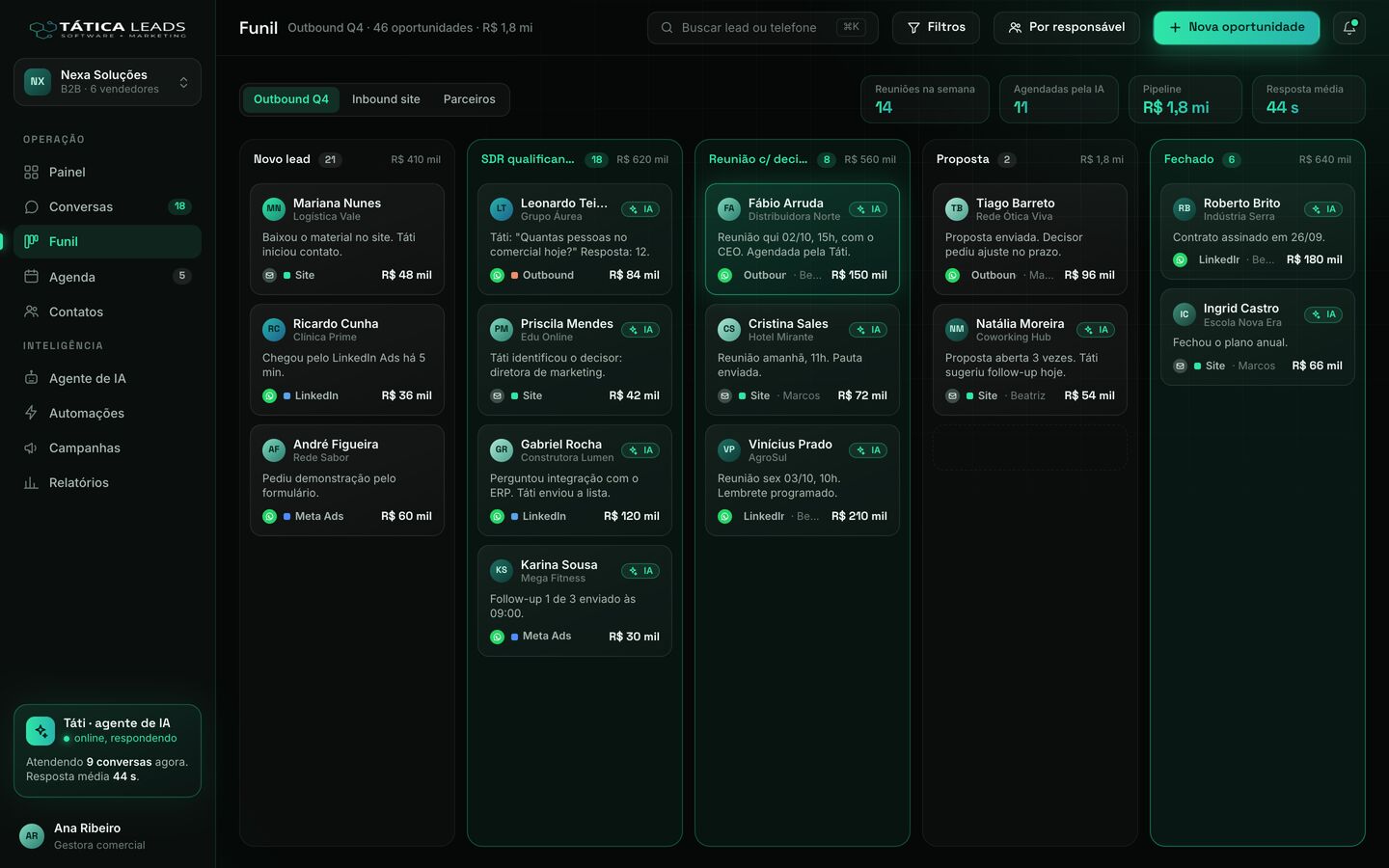
Task: Click email icon on Ingrid Castro card
Action: coord(1180,366)
